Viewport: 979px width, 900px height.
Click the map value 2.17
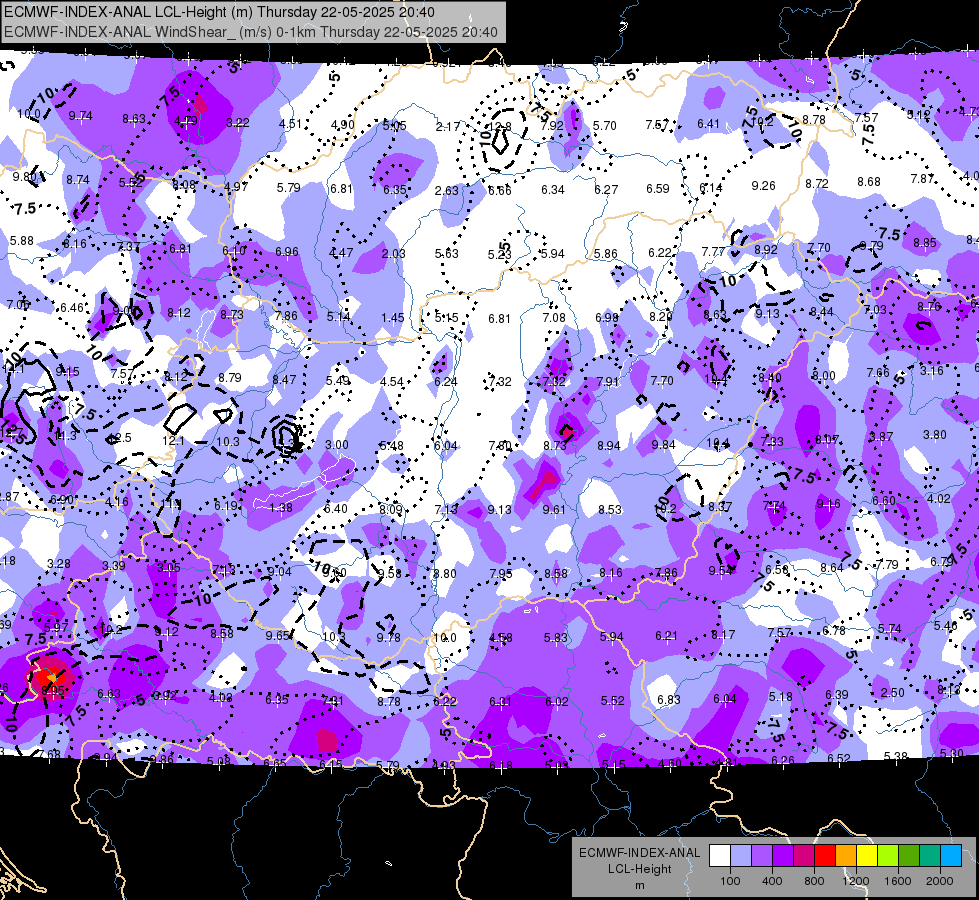click(448, 127)
